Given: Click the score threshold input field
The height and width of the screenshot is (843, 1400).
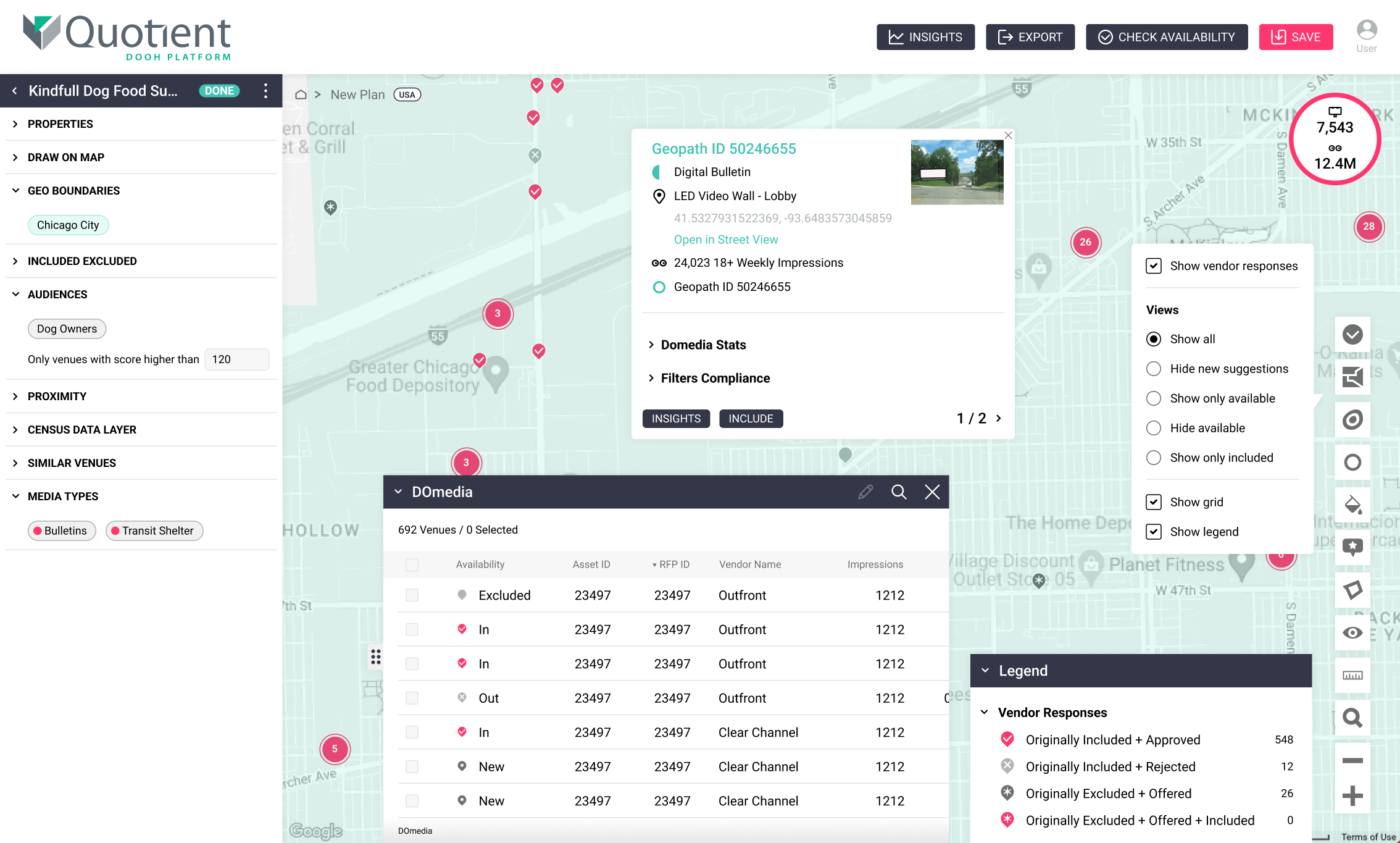Looking at the screenshot, I should point(237,359).
